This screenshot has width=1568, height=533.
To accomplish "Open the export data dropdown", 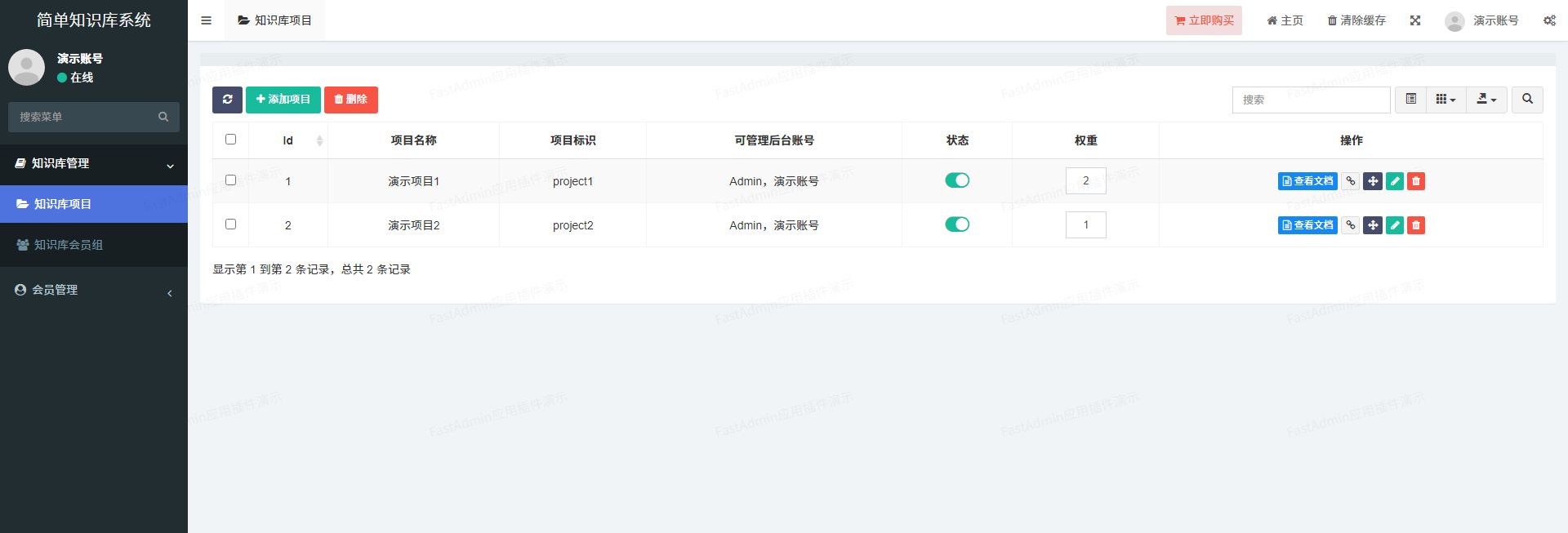I will coord(1486,100).
